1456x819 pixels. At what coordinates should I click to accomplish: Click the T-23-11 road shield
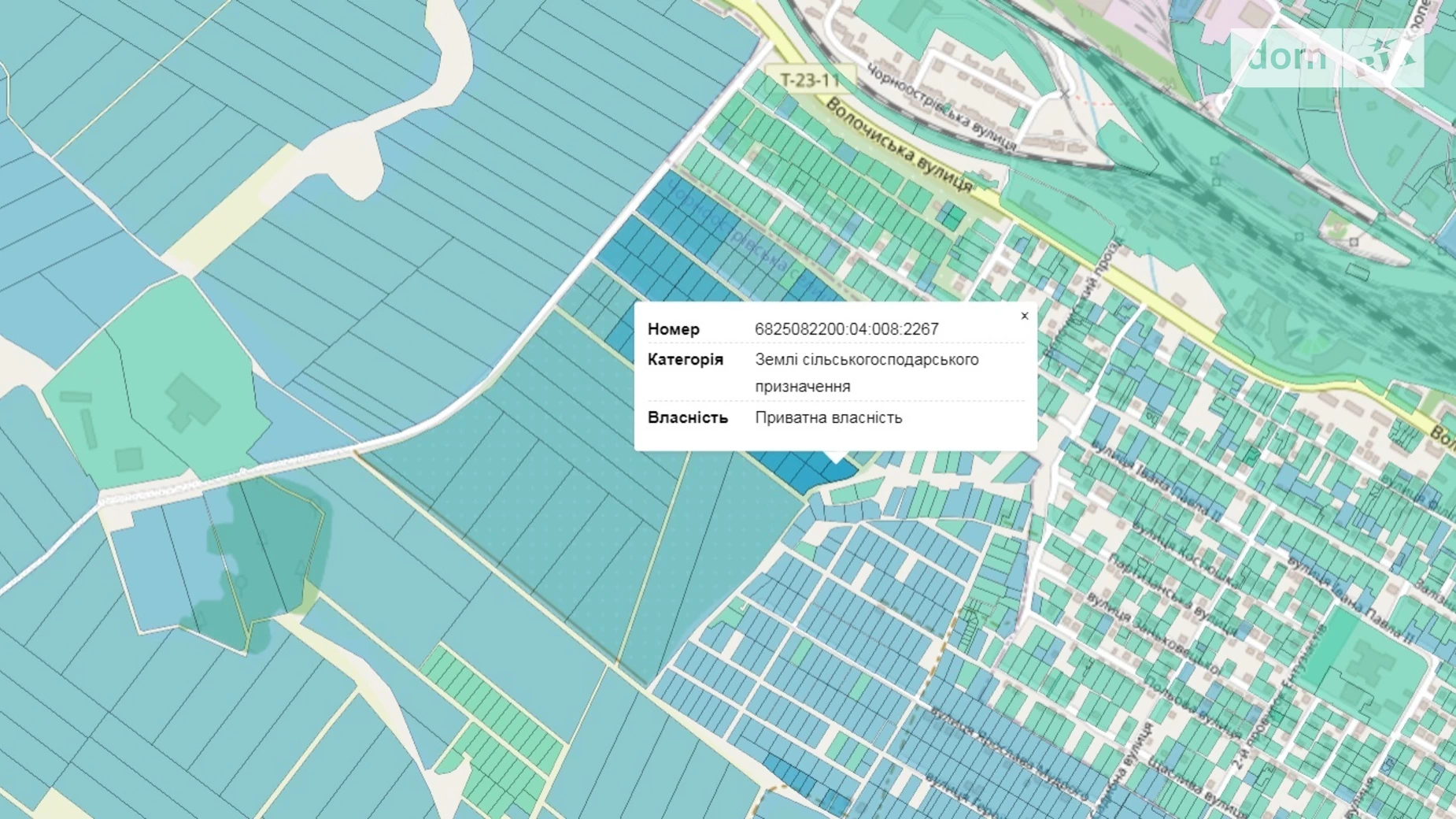click(x=810, y=80)
